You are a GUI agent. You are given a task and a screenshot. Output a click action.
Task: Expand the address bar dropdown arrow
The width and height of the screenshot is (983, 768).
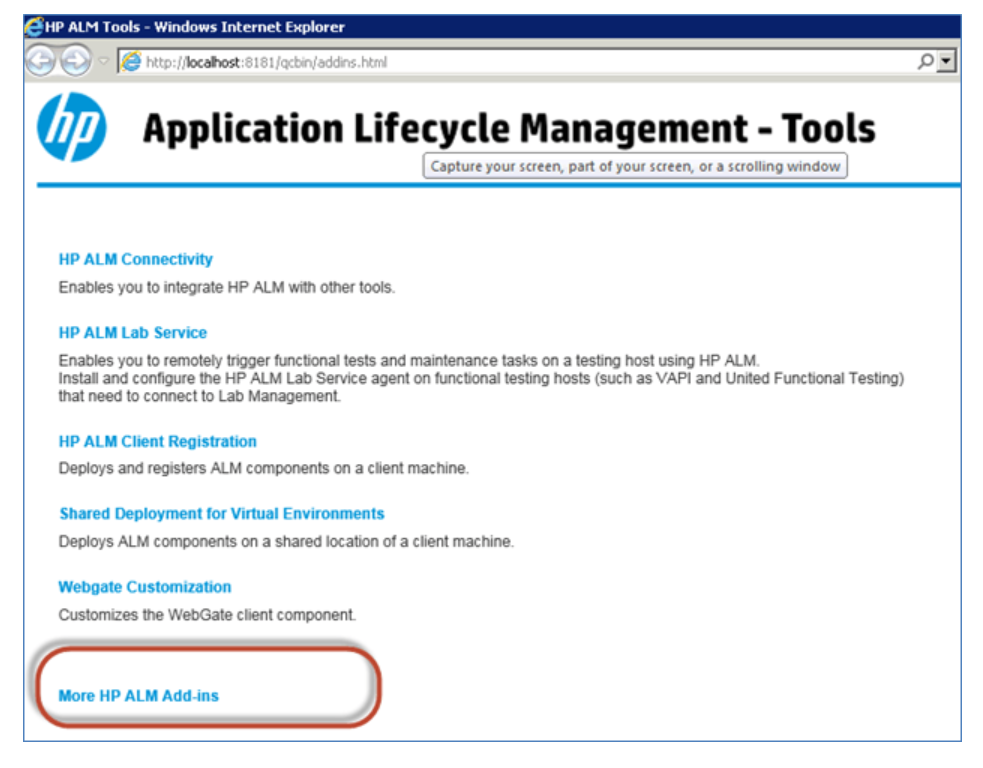pyautogui.click(x=946, y=61)
